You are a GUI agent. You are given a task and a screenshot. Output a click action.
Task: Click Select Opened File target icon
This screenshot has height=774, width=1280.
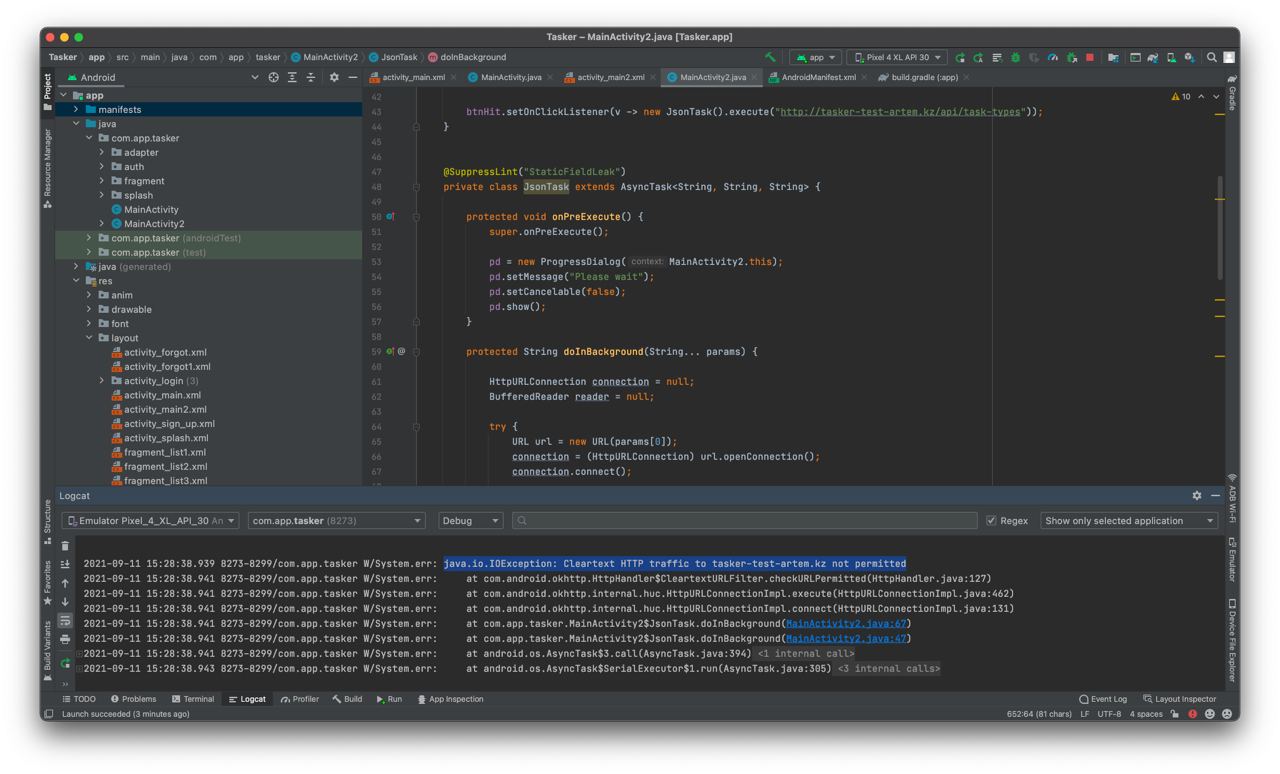point(273,77)
